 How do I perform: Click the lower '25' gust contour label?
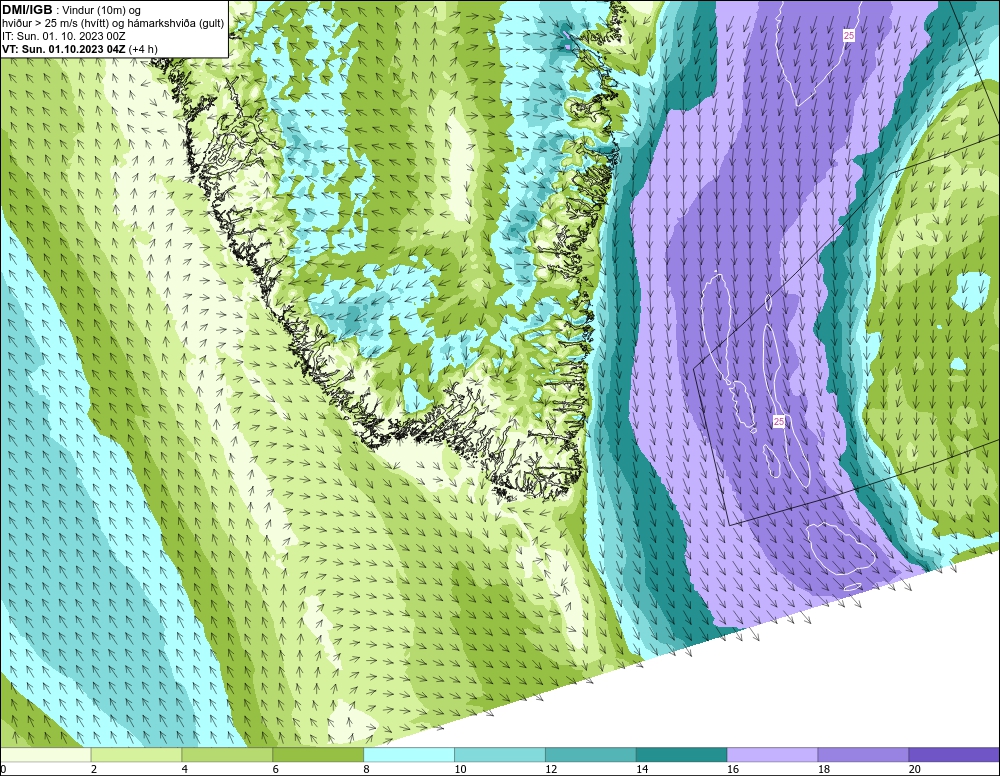pyautogui.click(x=779, y=421)
